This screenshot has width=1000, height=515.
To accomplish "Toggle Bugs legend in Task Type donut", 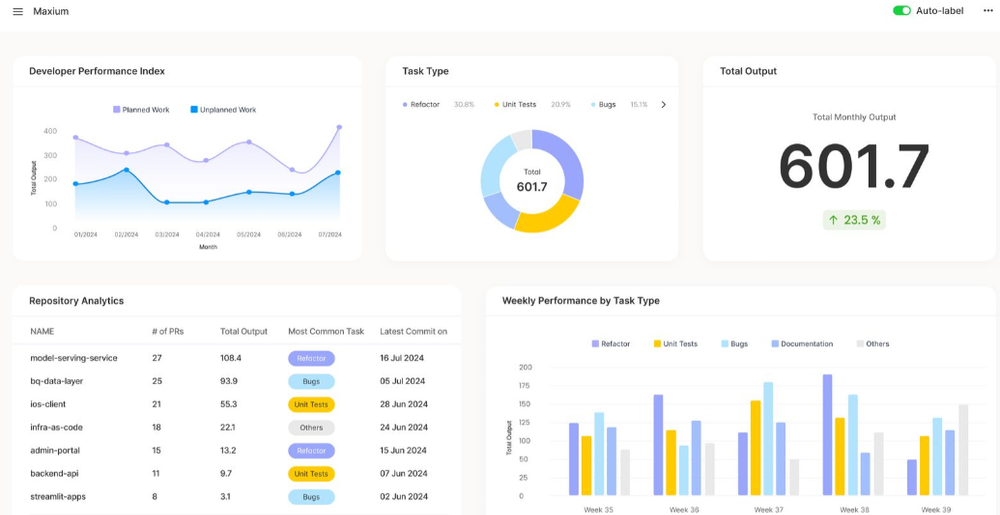I will click(603, 105).
